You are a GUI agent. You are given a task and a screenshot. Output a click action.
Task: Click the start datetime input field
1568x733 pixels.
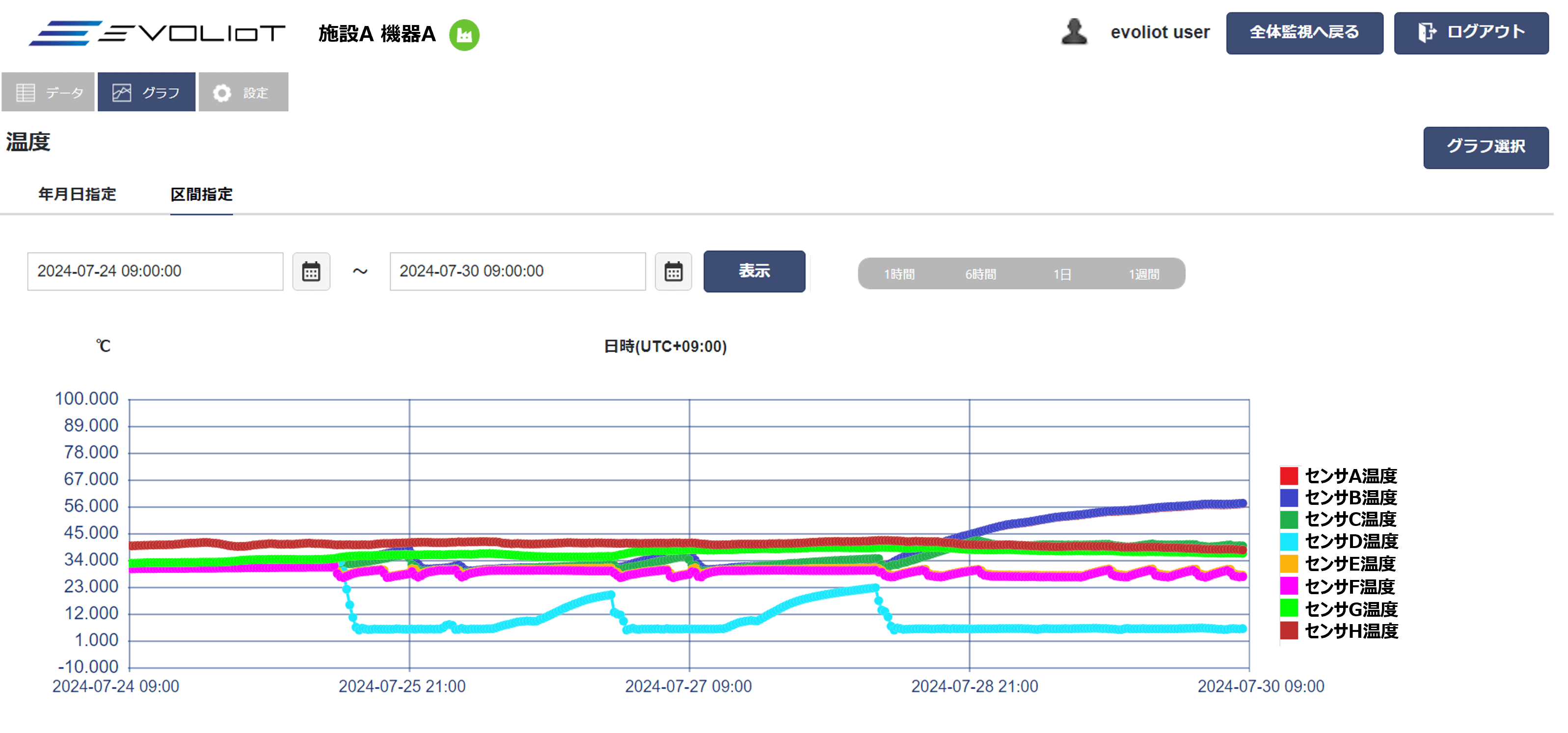[155, 271]
